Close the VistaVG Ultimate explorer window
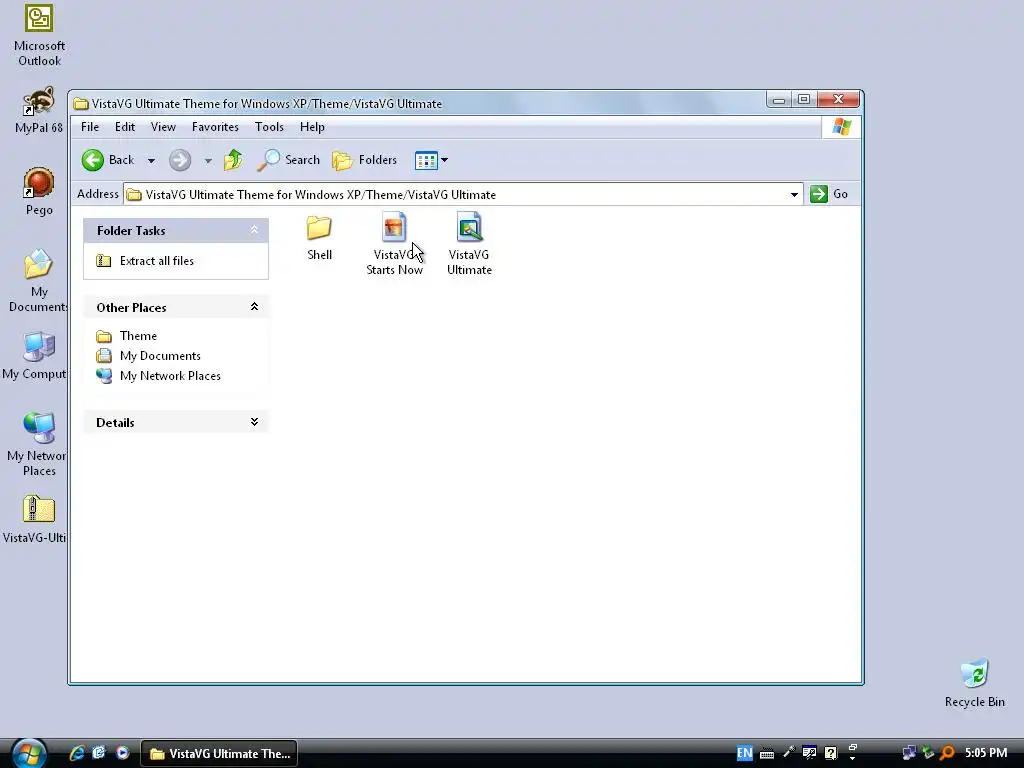This screenshot has width=1024, height=768. point(839,99)
